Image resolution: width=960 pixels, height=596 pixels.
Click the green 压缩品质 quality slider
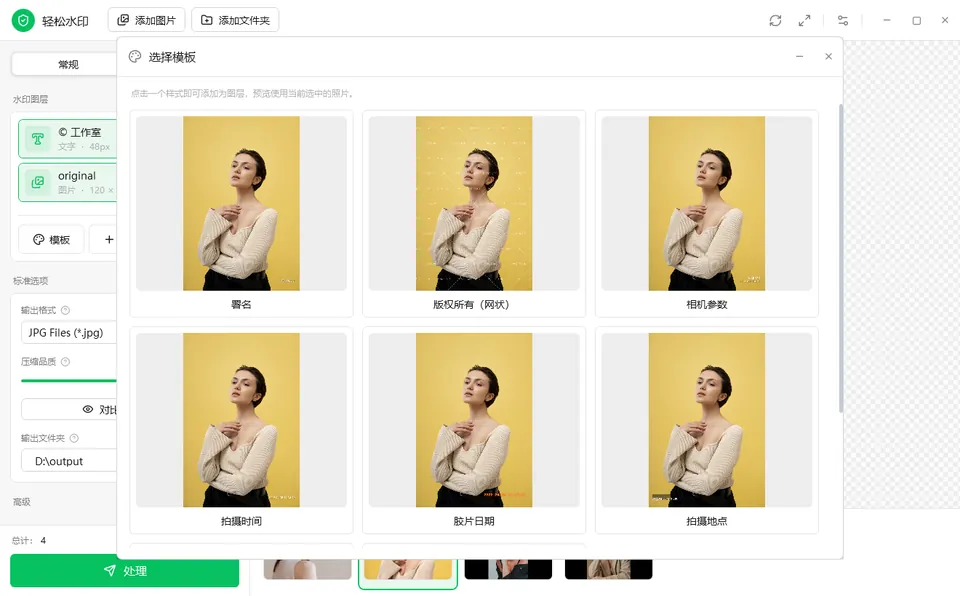click(69, 380)
